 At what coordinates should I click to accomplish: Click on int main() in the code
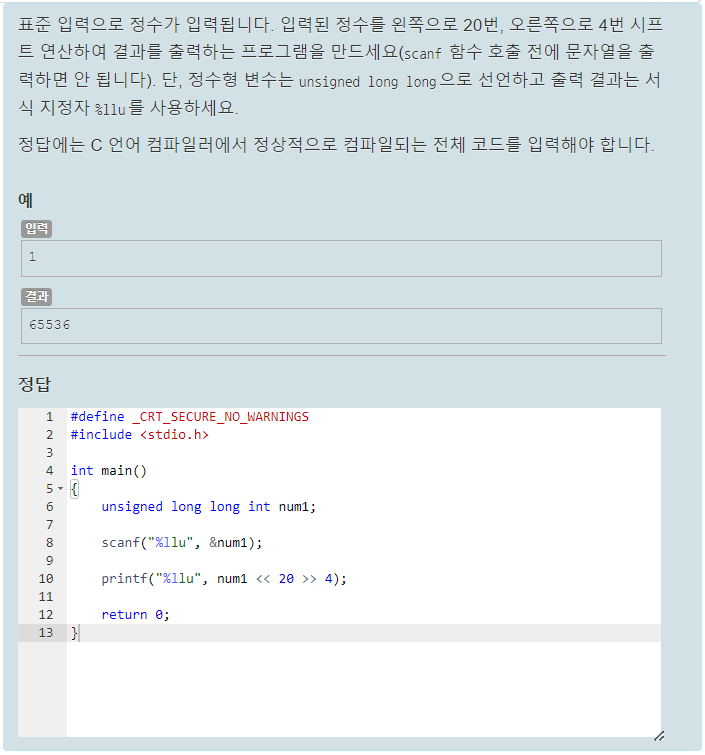point(108,471)
